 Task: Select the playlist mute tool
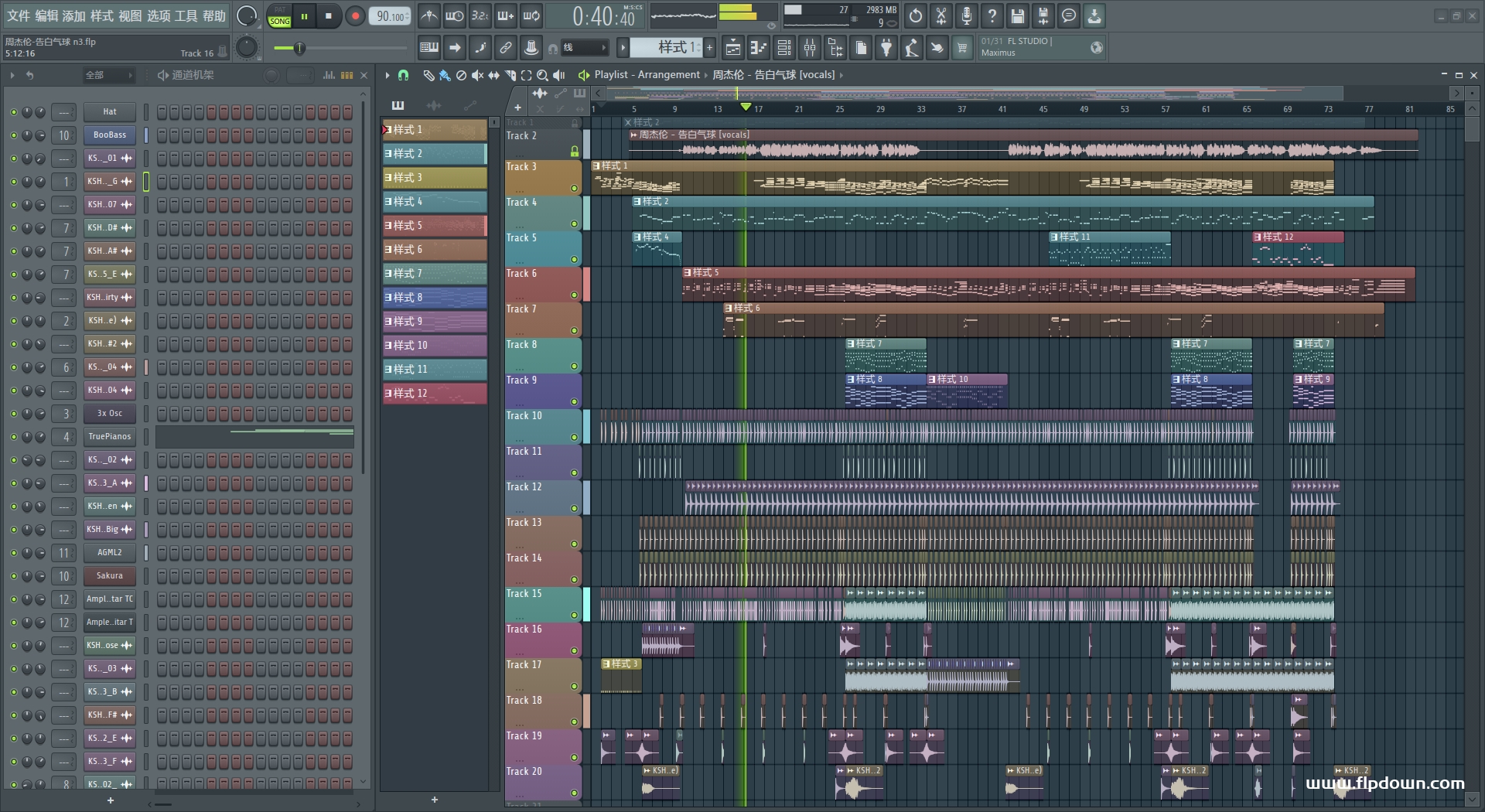(x=477, y=75)
